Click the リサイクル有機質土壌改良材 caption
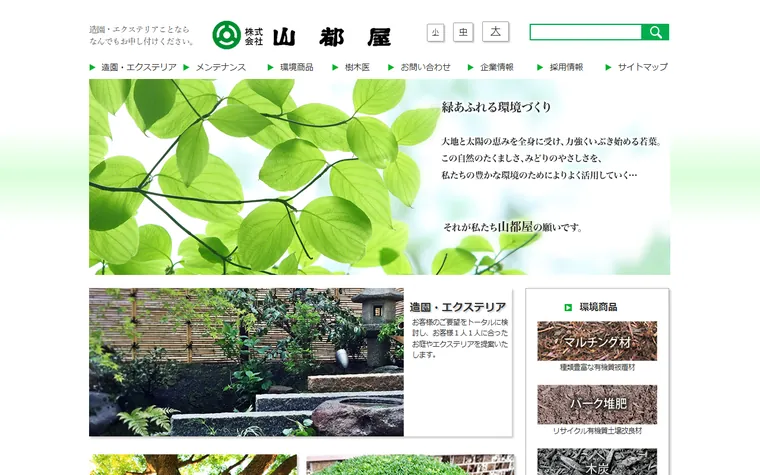This screenshot has height=475, width=760. click(597, 431)
